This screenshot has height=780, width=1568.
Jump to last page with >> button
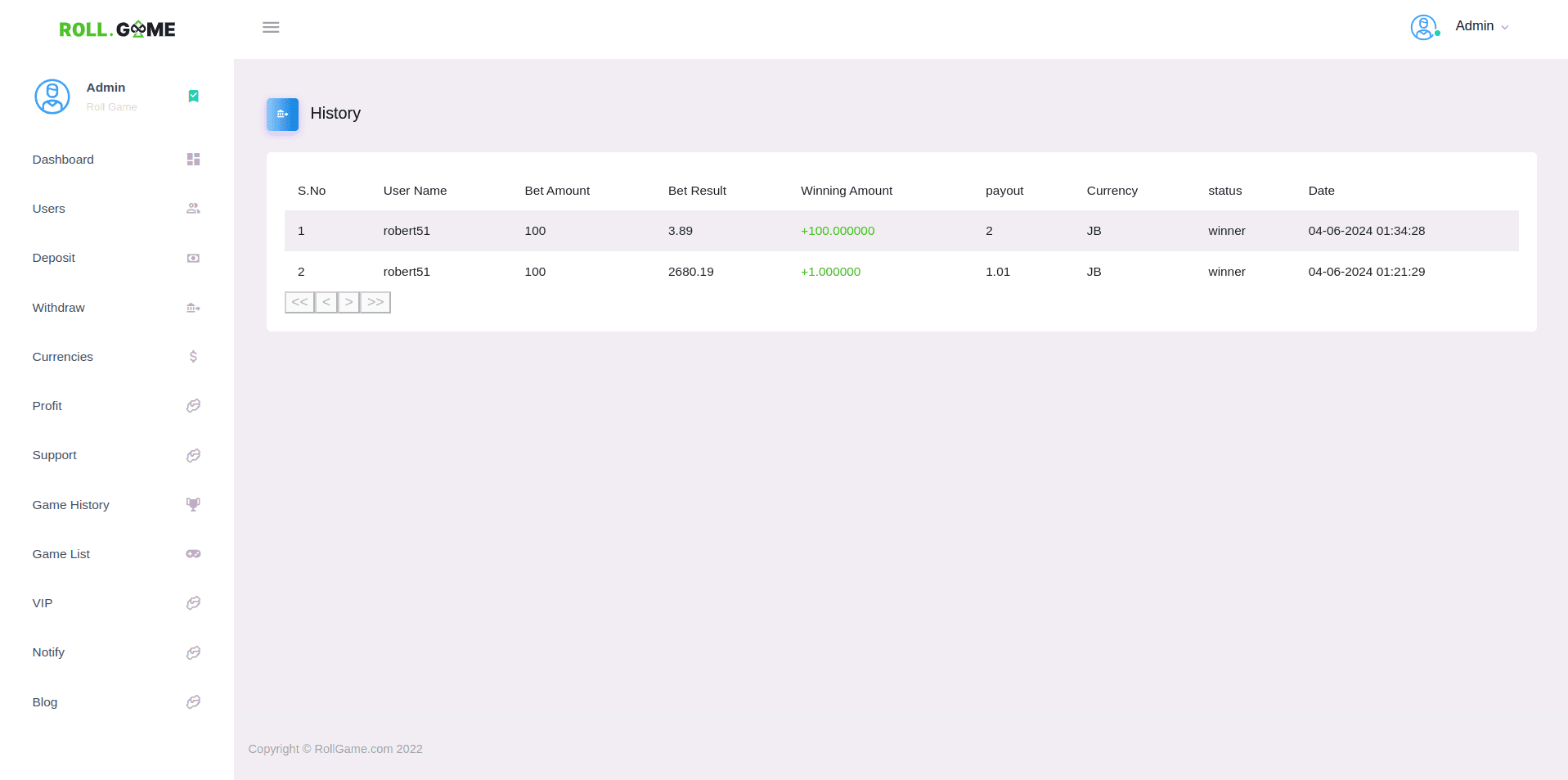(375, 302)
